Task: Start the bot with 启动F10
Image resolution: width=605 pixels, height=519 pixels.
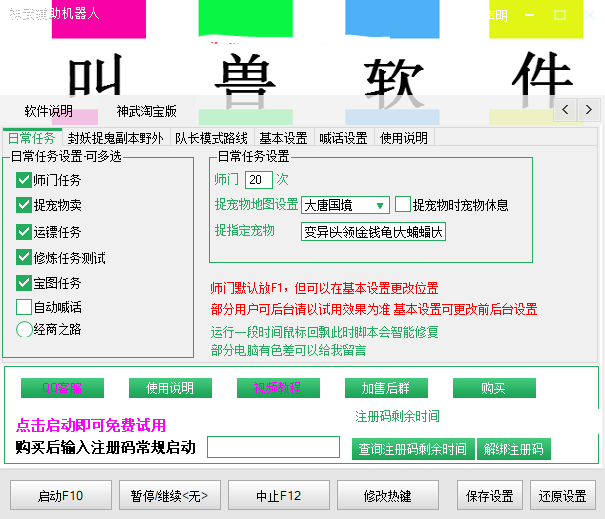Action: pyautogui.click(x=61, y=495)
